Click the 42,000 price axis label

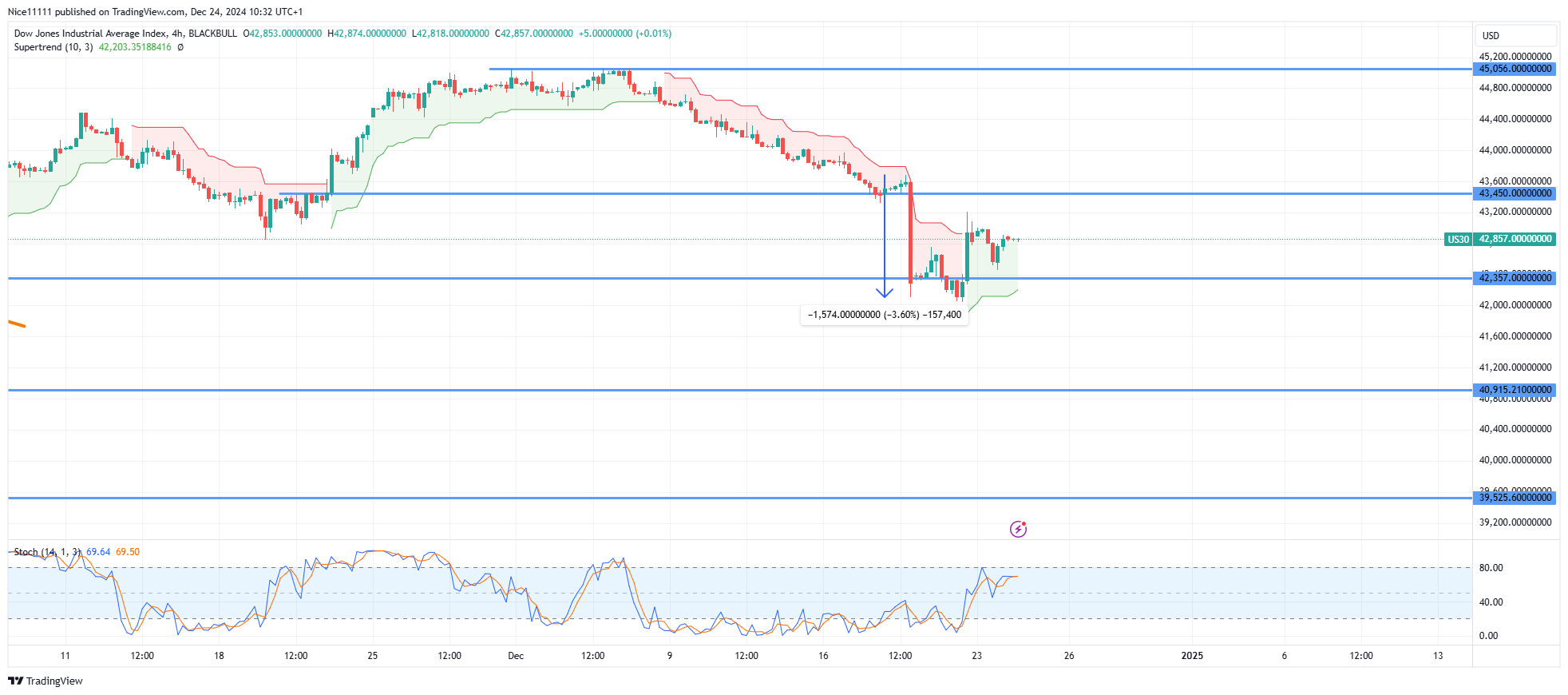point(1515,305)
